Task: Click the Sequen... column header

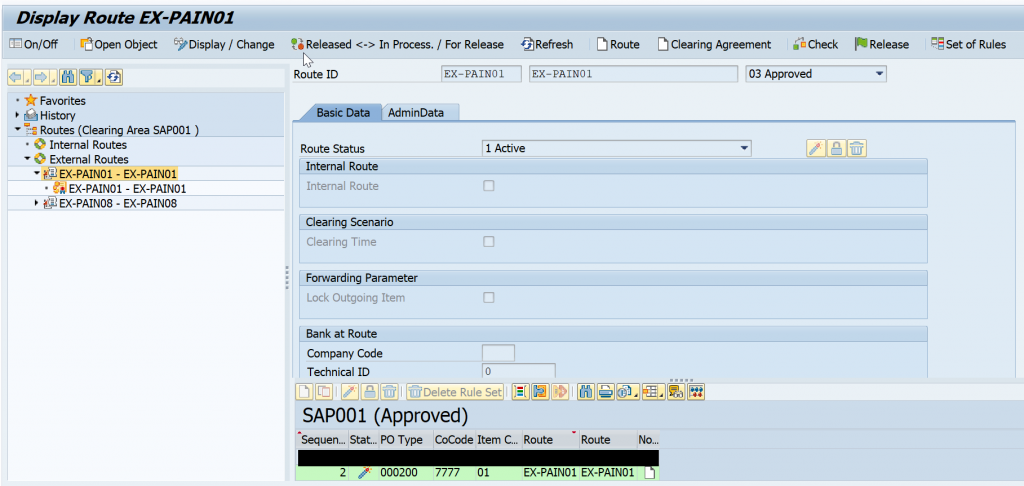Action: pos(322,440)
